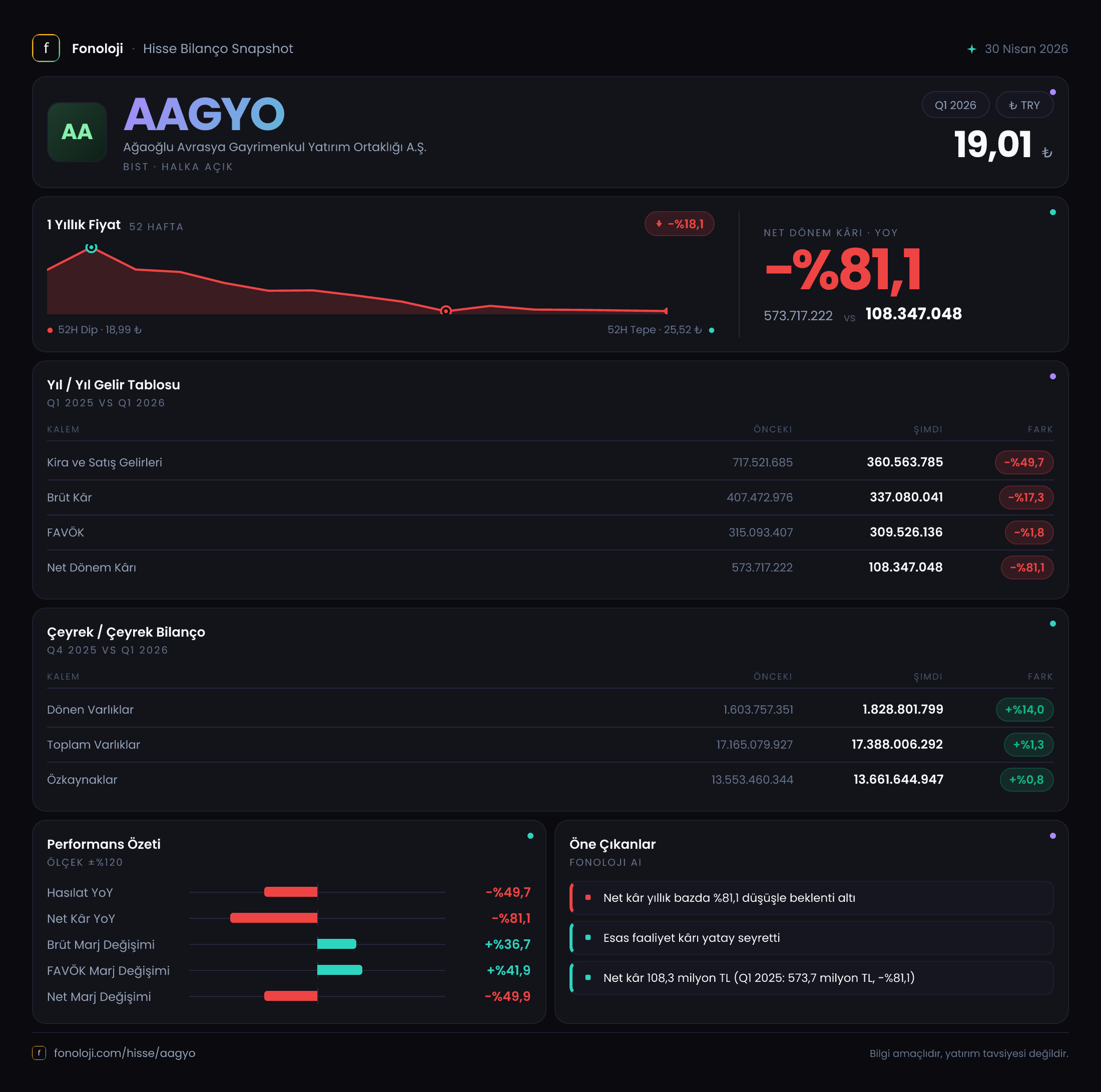The width and height of the screenshot is (1101, 1092).
Task: Click the green AA stock logo tile
Action: click(x=77, y=132)
